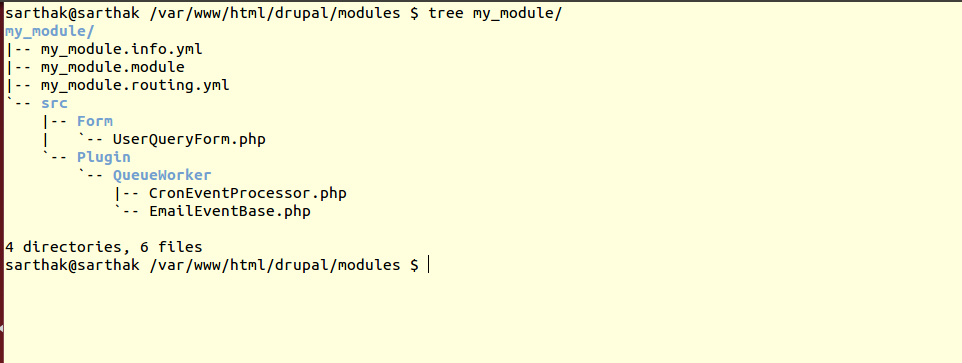Select my_module.routing.yml file name

[x=135, y=85]
